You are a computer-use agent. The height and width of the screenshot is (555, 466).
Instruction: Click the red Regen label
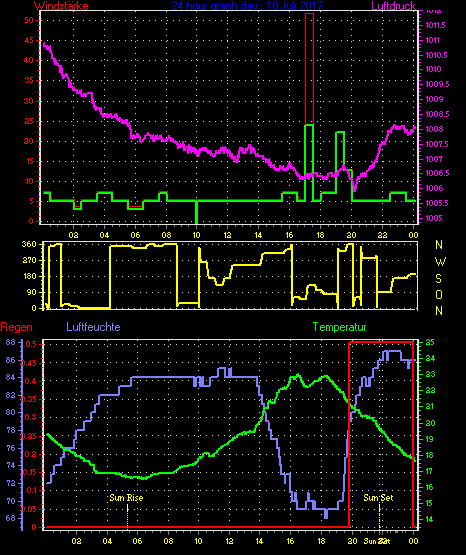[16, 327]
